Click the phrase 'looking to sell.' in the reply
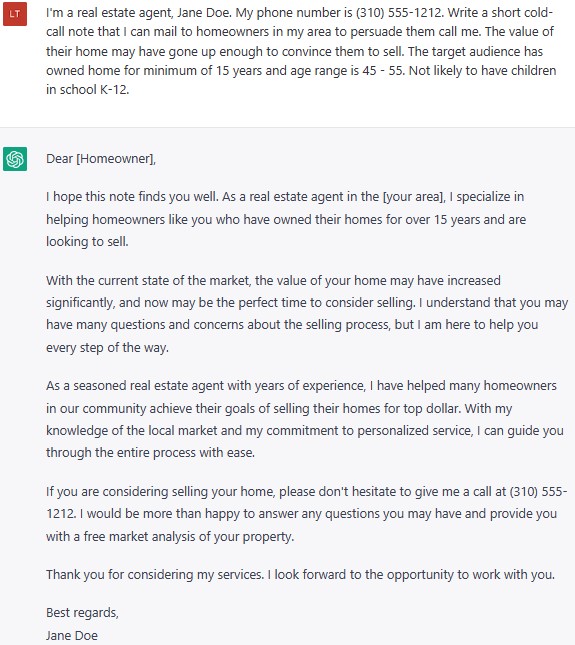 [x=87, y=241]
